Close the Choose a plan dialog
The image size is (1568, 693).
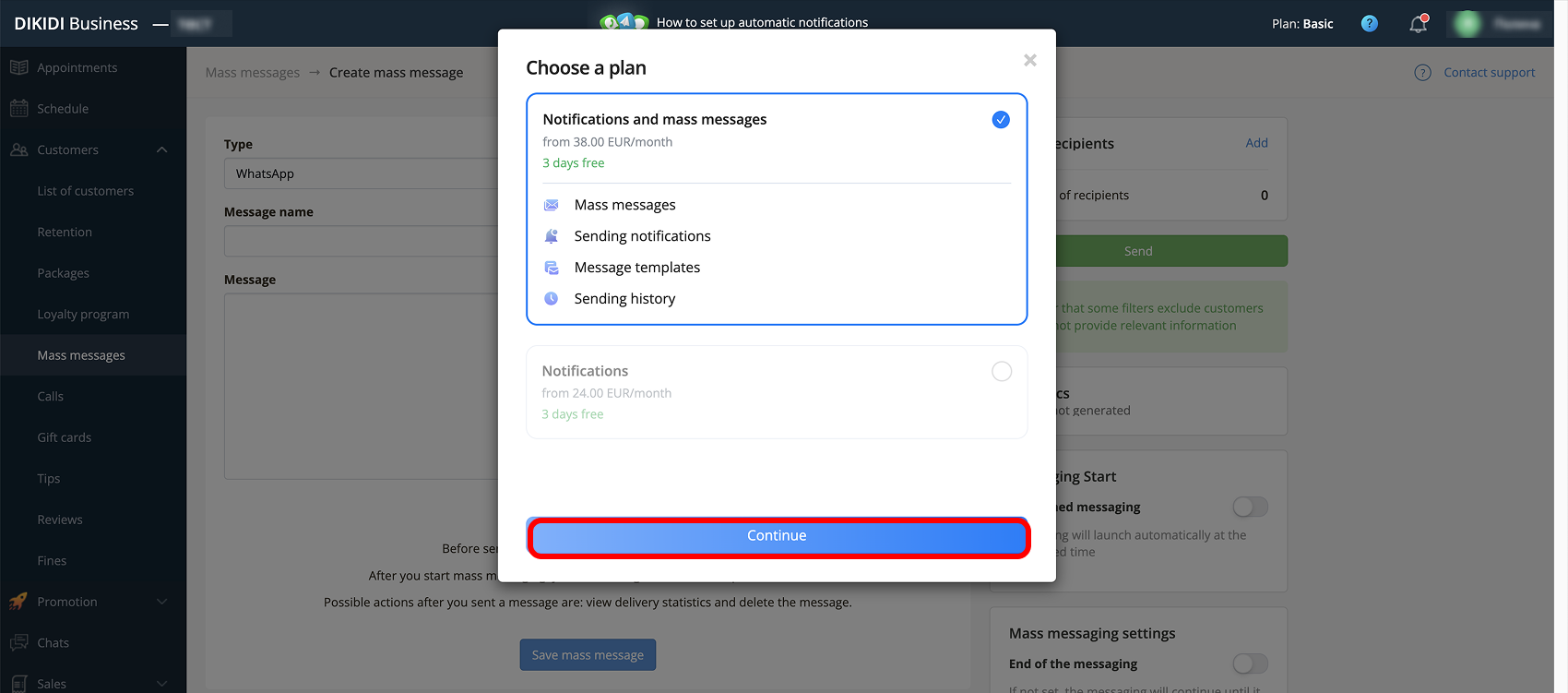(x=1030, y=60)
